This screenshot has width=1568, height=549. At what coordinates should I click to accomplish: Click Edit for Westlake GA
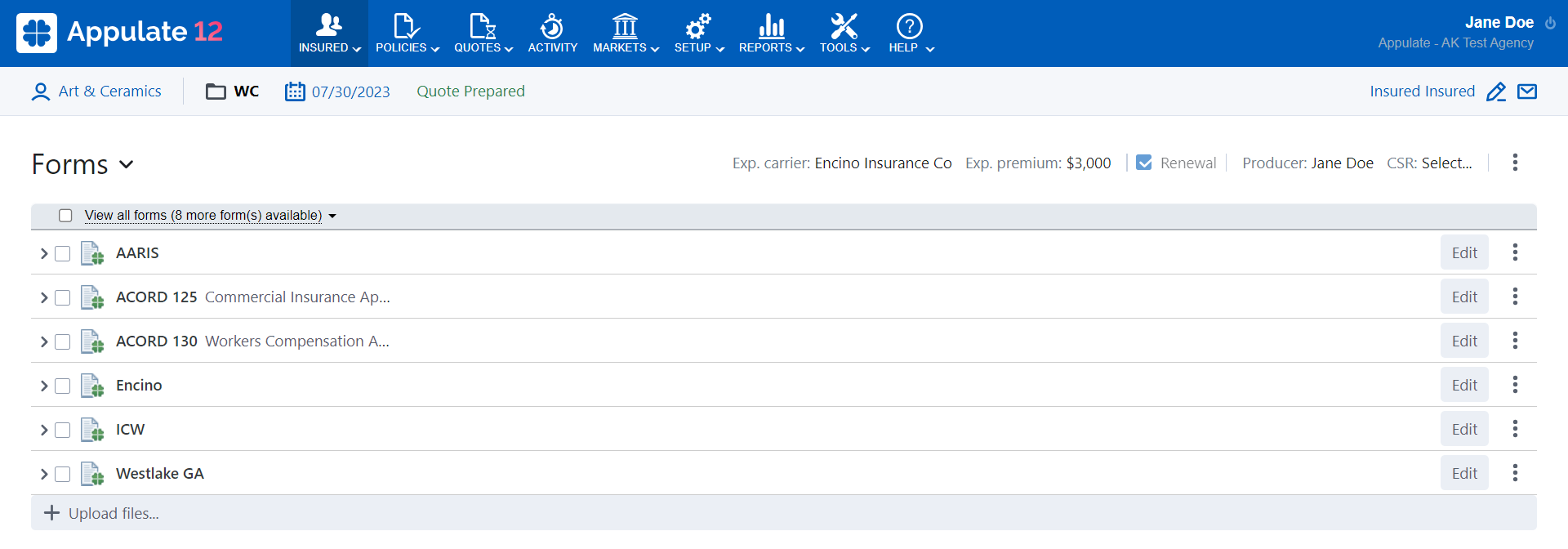click(x=1464, y=473)
